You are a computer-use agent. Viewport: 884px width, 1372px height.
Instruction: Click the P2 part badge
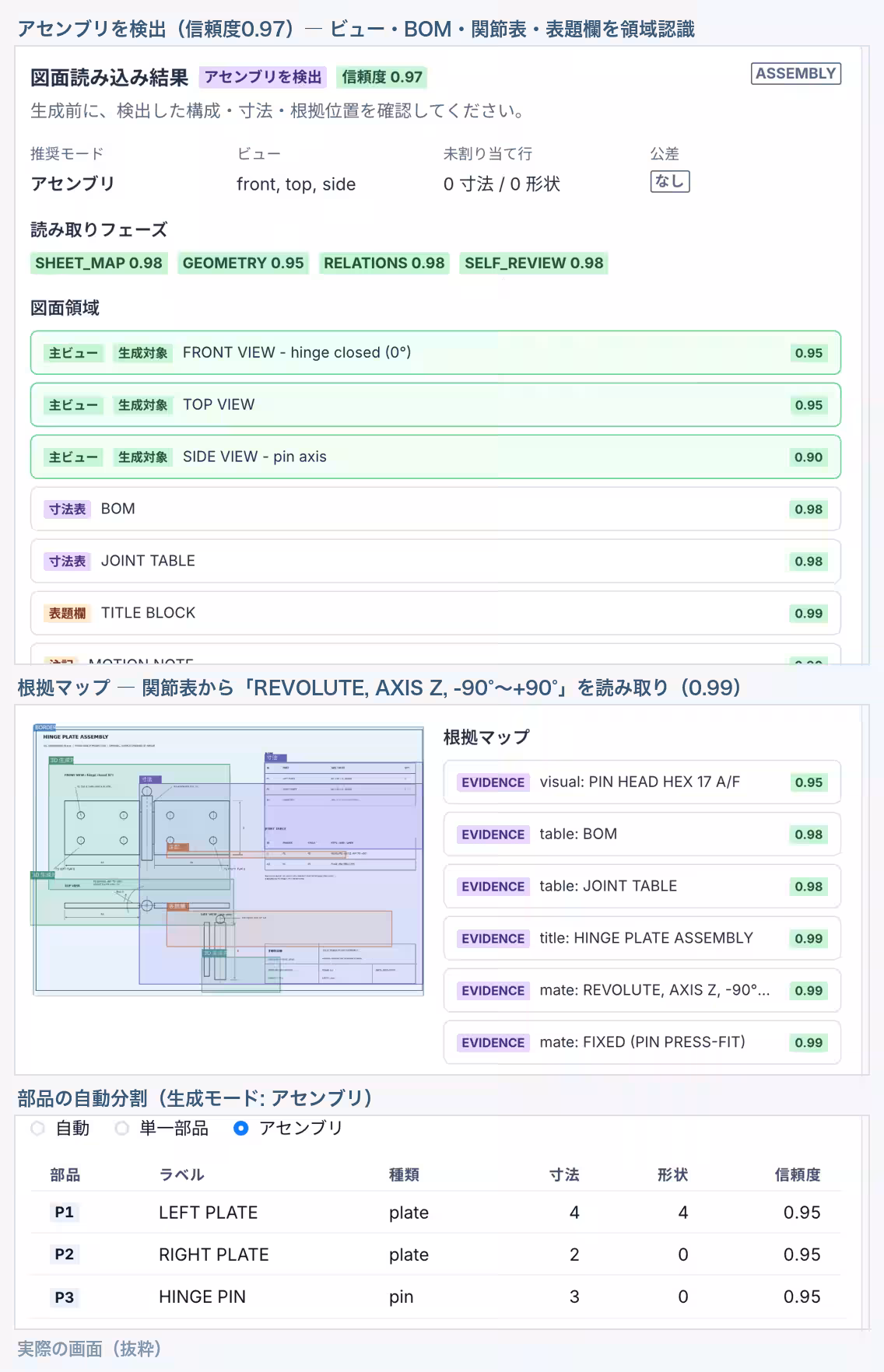click(64, 1255)
